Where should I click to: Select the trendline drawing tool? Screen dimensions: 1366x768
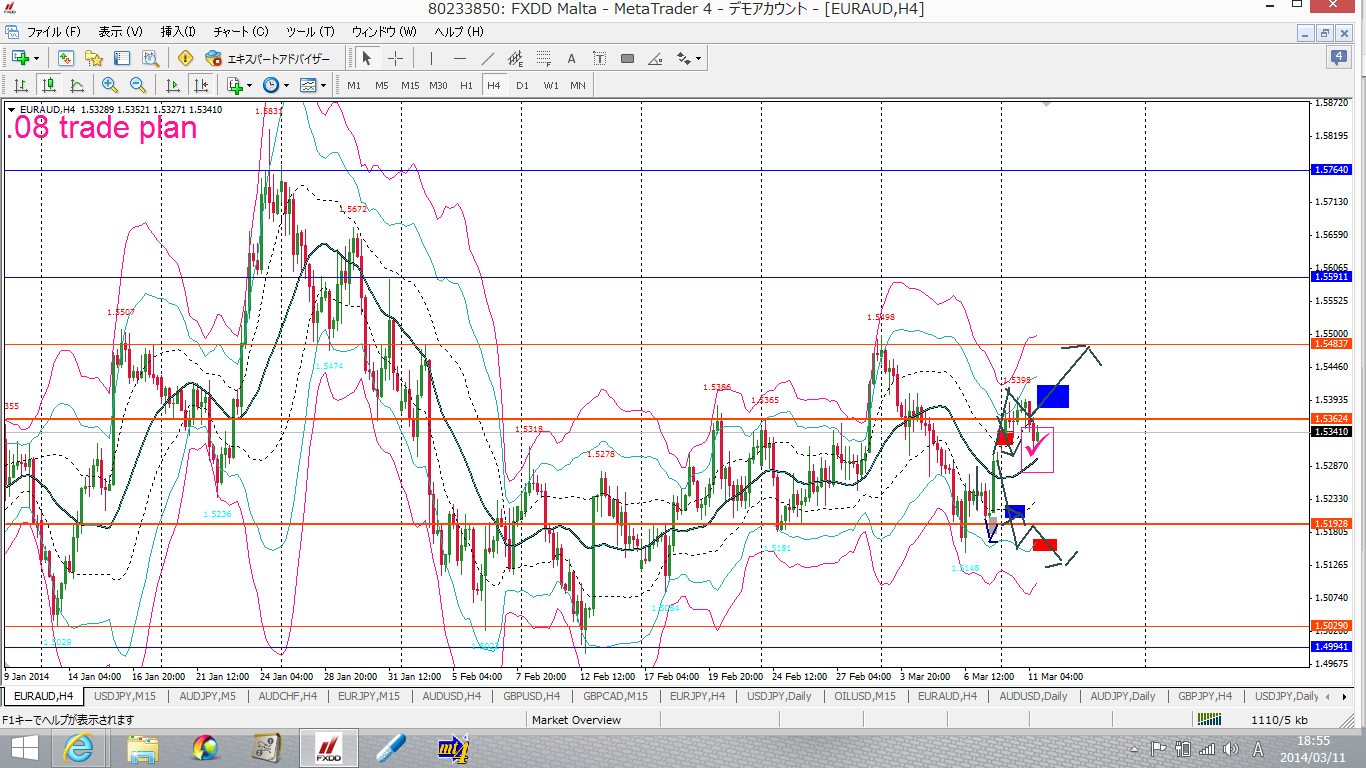point(487,58)
